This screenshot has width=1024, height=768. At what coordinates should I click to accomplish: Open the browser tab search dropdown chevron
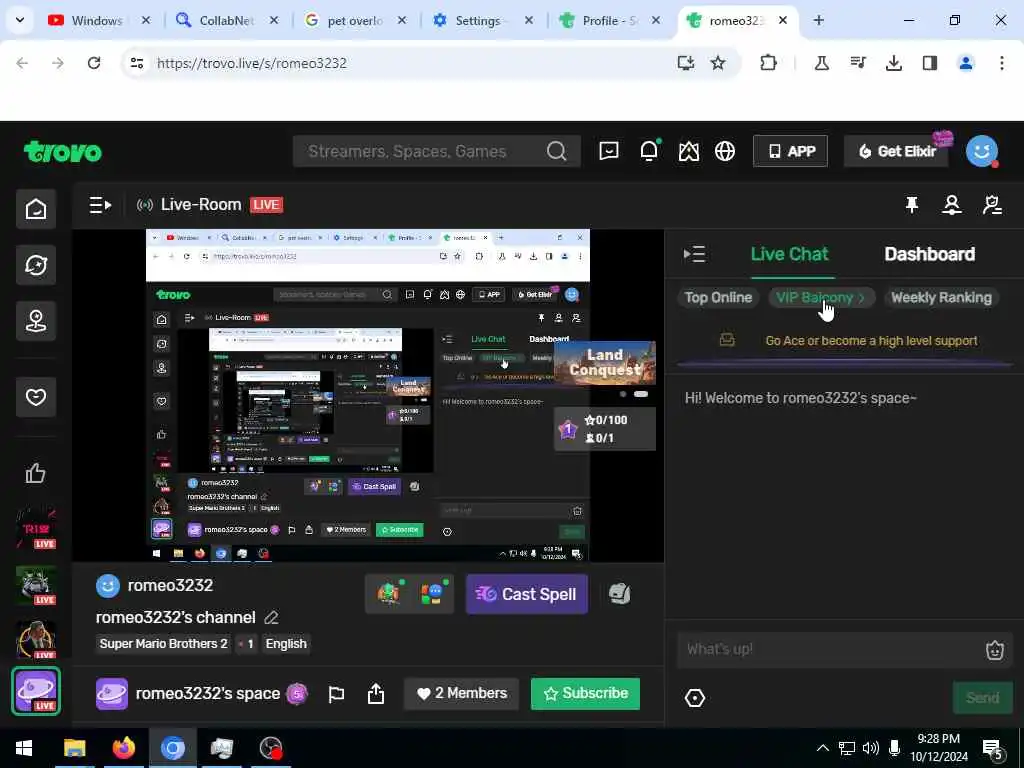click(20, 20)
